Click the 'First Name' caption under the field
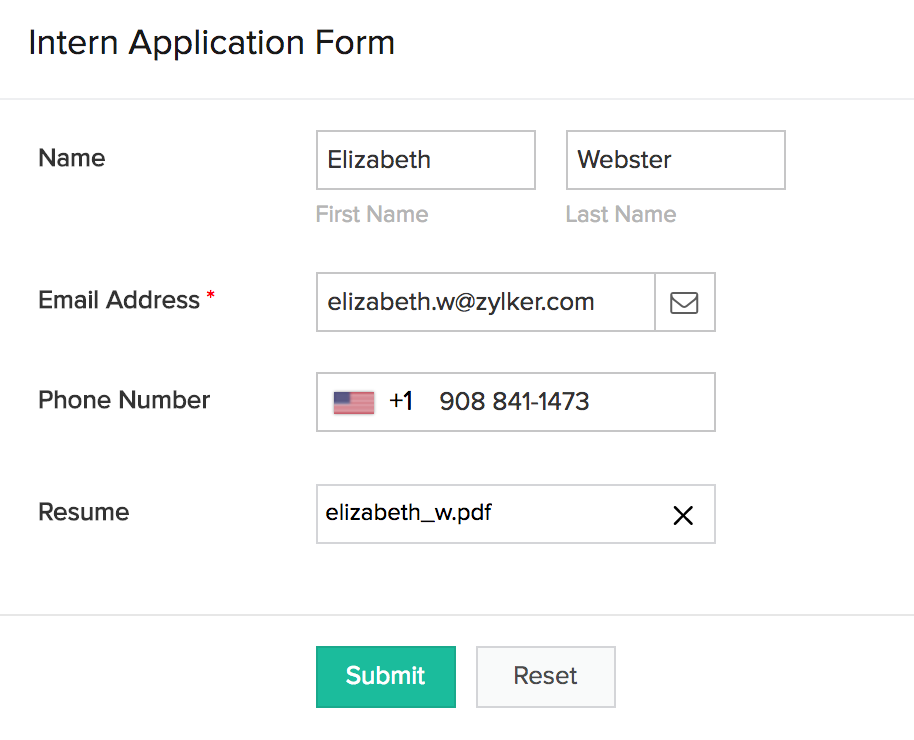The image size is (914, 740). [372, 214]
